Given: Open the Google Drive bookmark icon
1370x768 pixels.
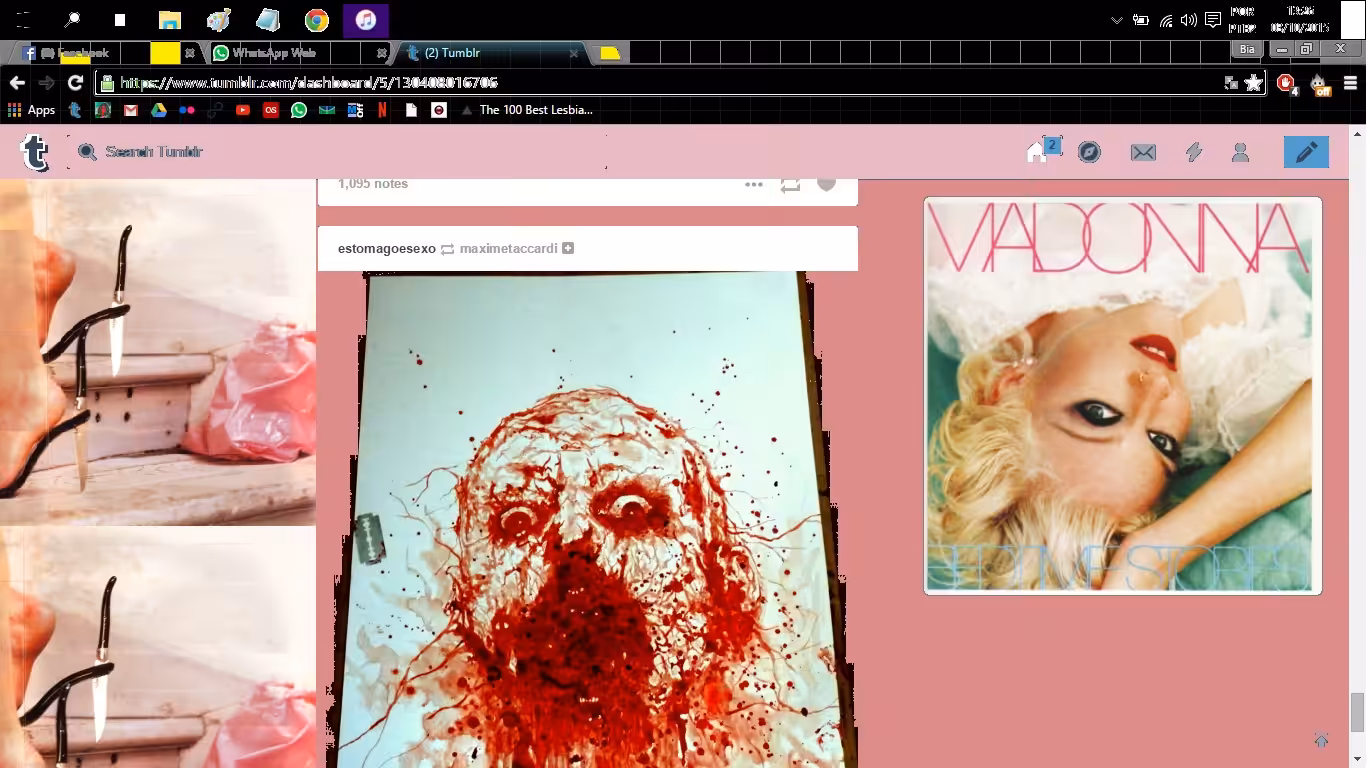Looking at the screenshot, I should coord(159,110).
